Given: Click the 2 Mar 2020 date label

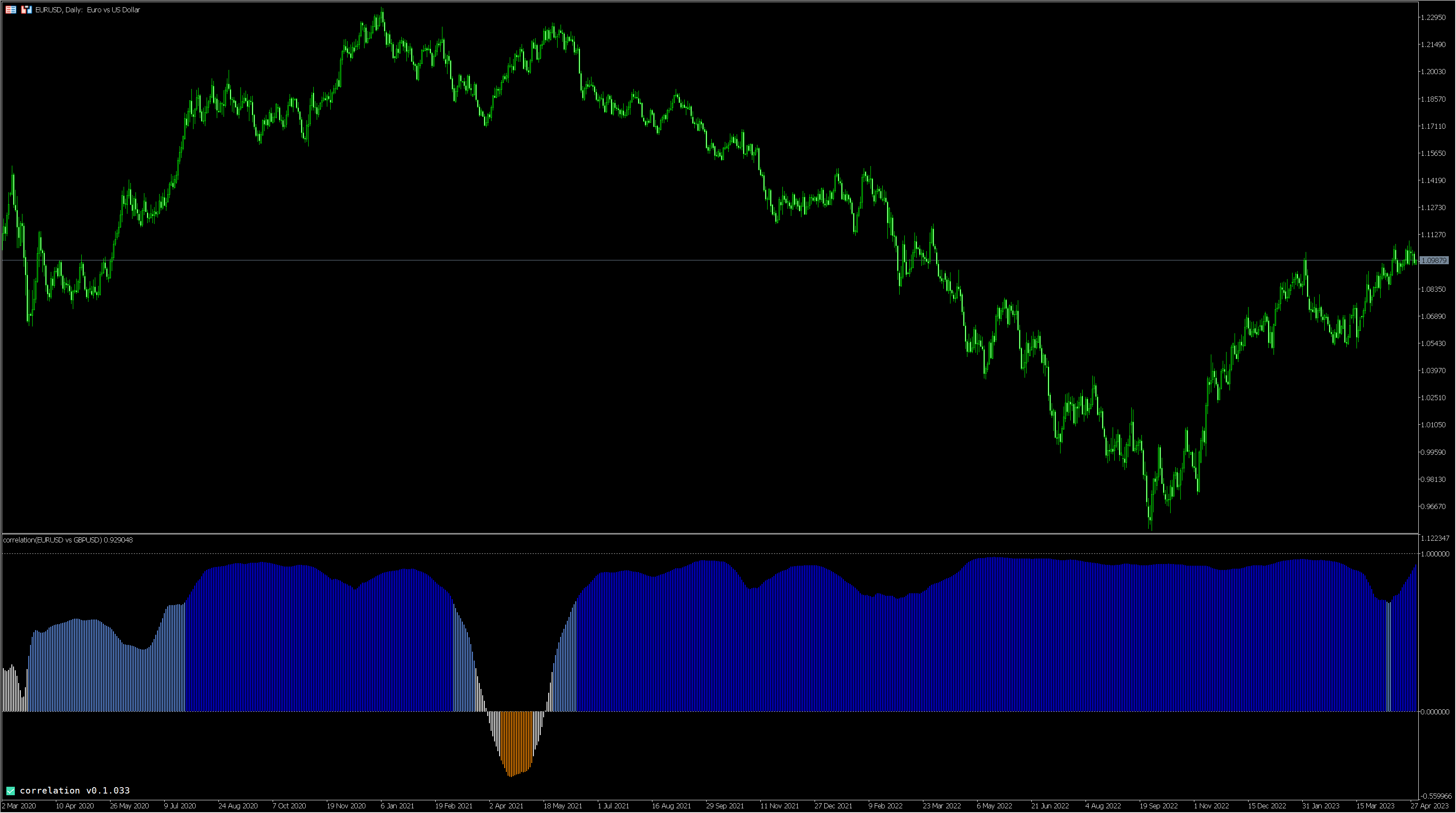Looking at the screenshot, I should pyautogui.click(x=19, y=806).
